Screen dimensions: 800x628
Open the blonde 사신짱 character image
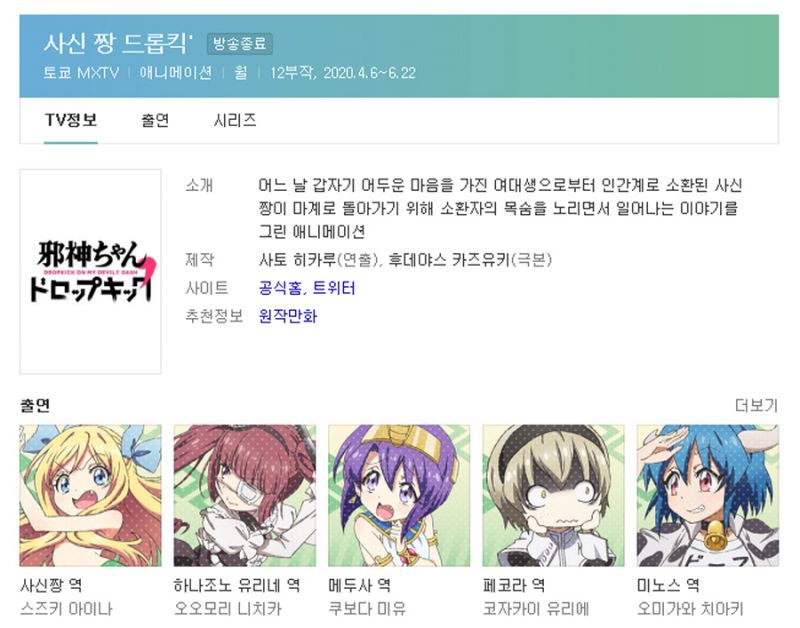(90, 495)
